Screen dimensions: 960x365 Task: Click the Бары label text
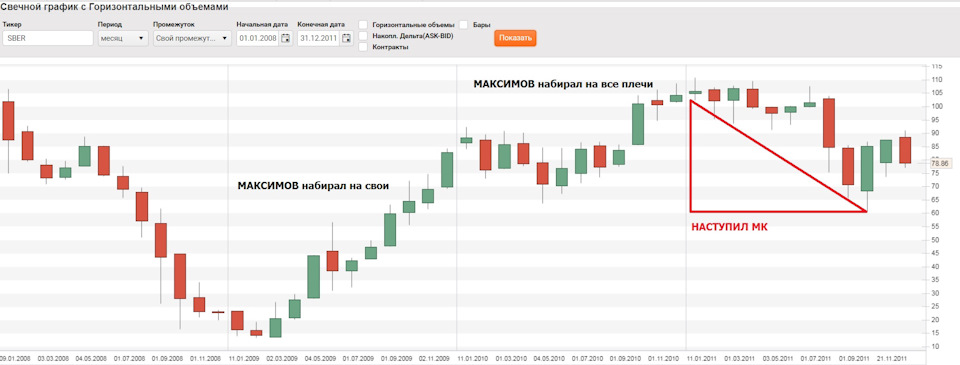click(482, 25)
